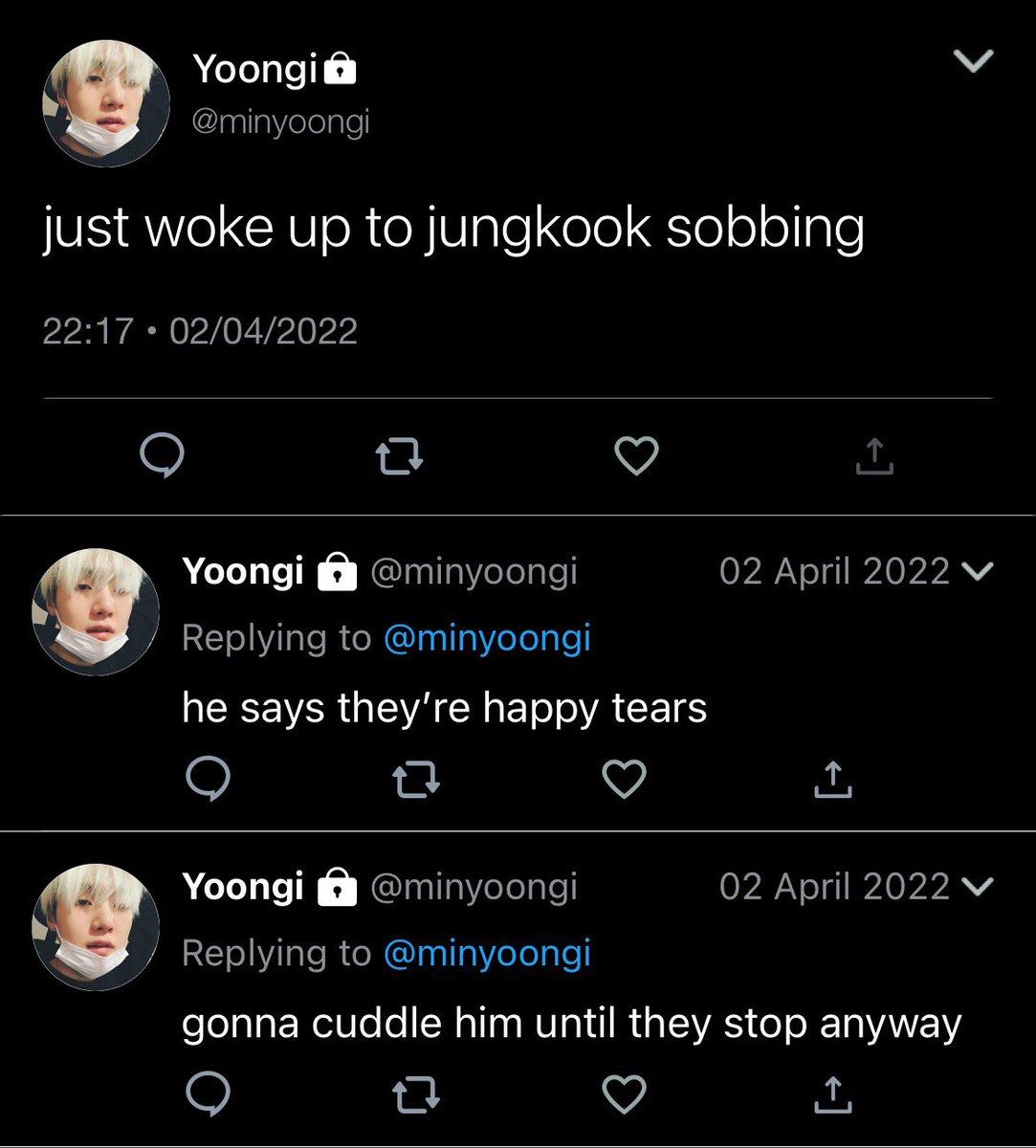Reply to the 'happy tears' tweet
The image size is (1036, 1148).
tap(207, 779)
